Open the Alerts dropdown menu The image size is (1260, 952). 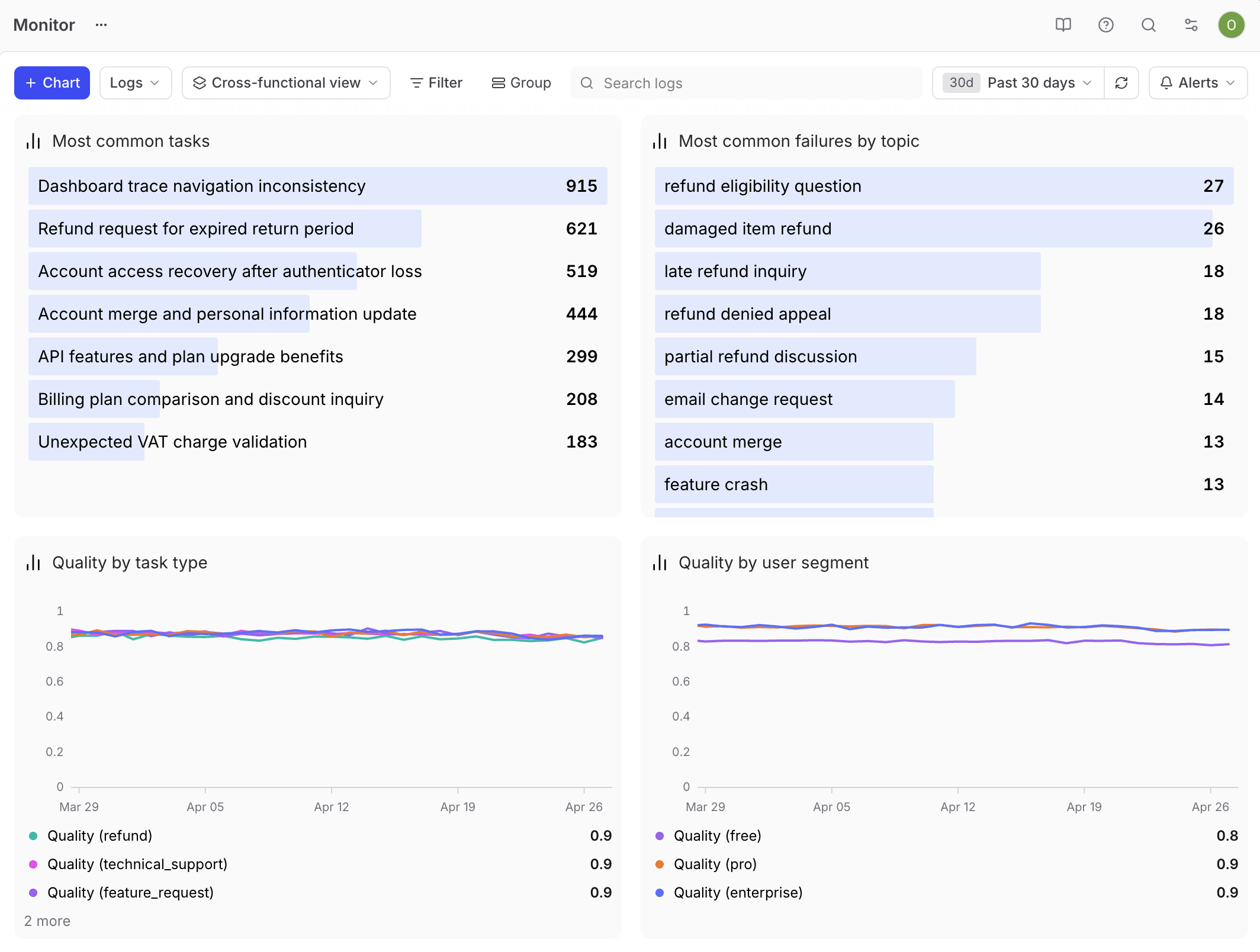[1197, 83]
